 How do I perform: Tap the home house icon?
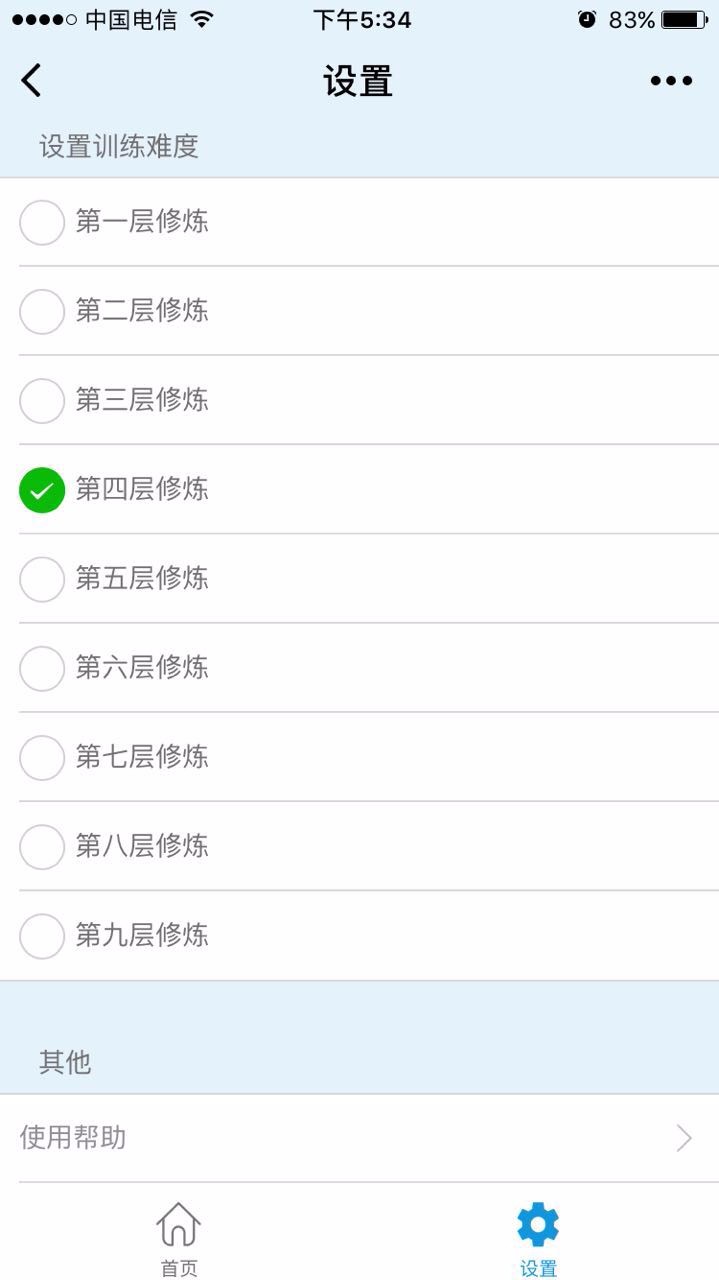179,1224
